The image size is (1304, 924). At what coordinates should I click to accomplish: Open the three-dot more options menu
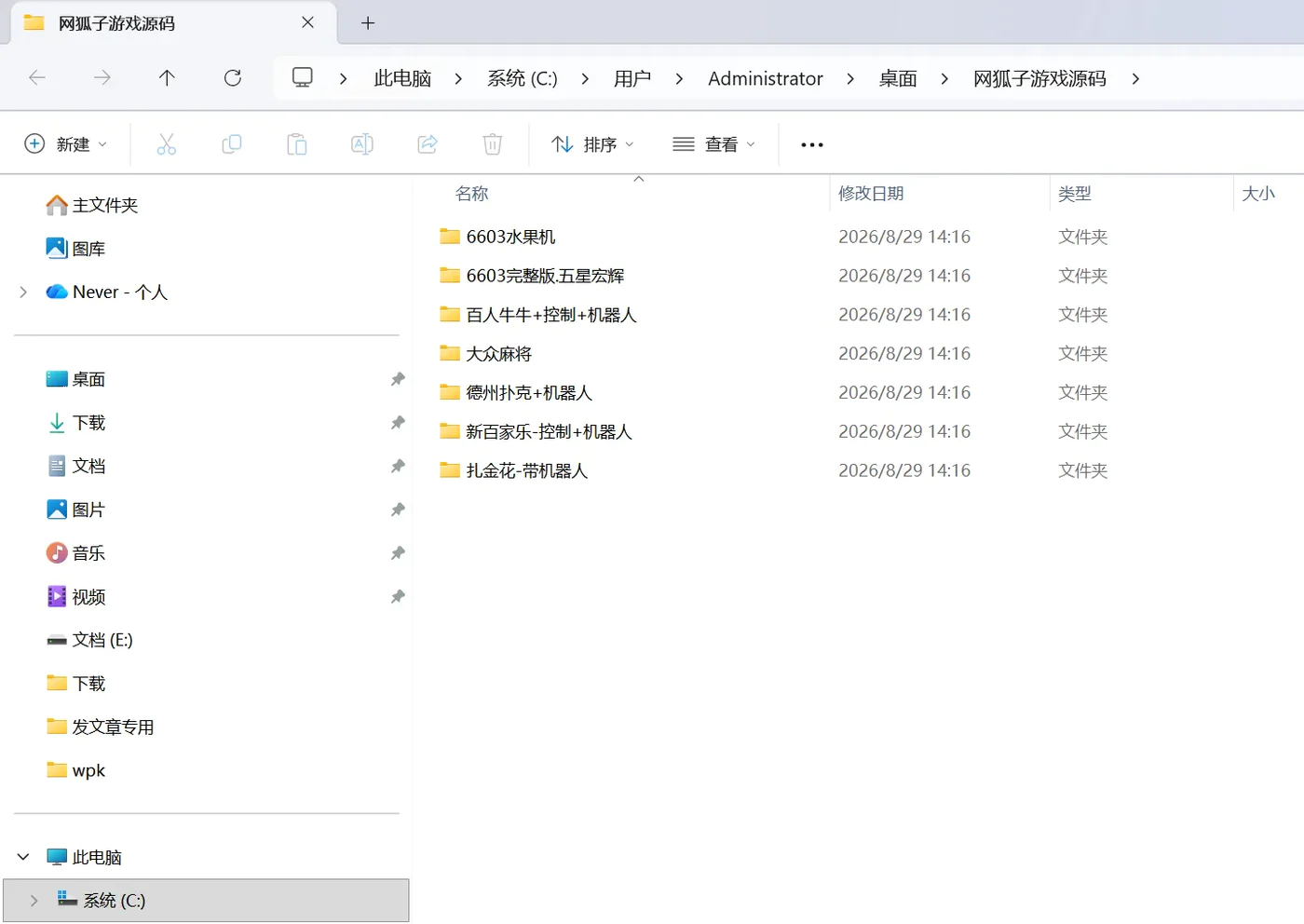812,144
